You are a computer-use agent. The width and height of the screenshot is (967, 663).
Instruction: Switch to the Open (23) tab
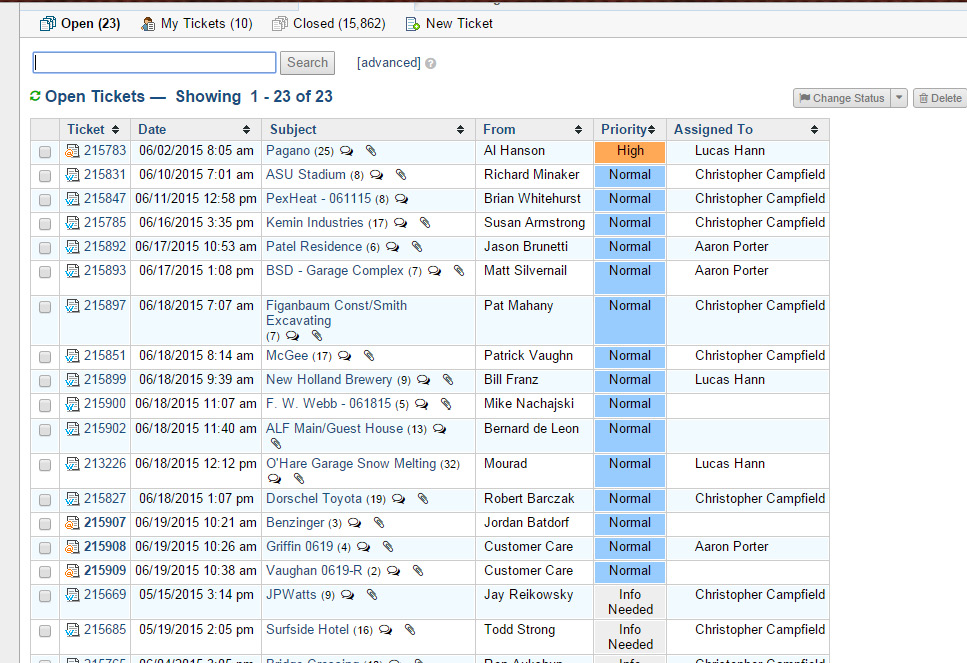click(80, 23)
